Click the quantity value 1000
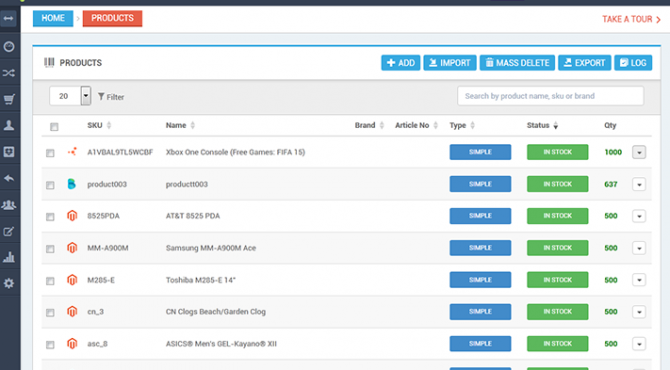Viewport: 670px width, 370px height. coord(613,152)
